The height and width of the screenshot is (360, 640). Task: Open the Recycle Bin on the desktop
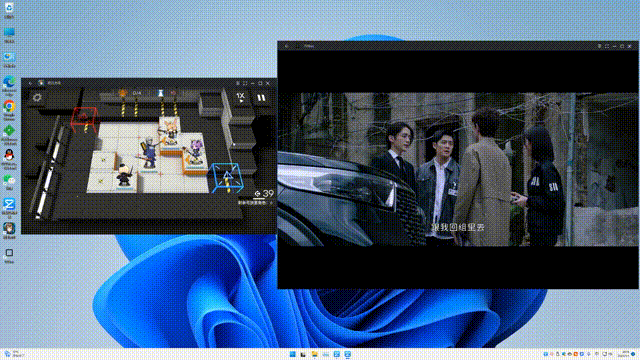pyautogui.click(x=9, y=9)
